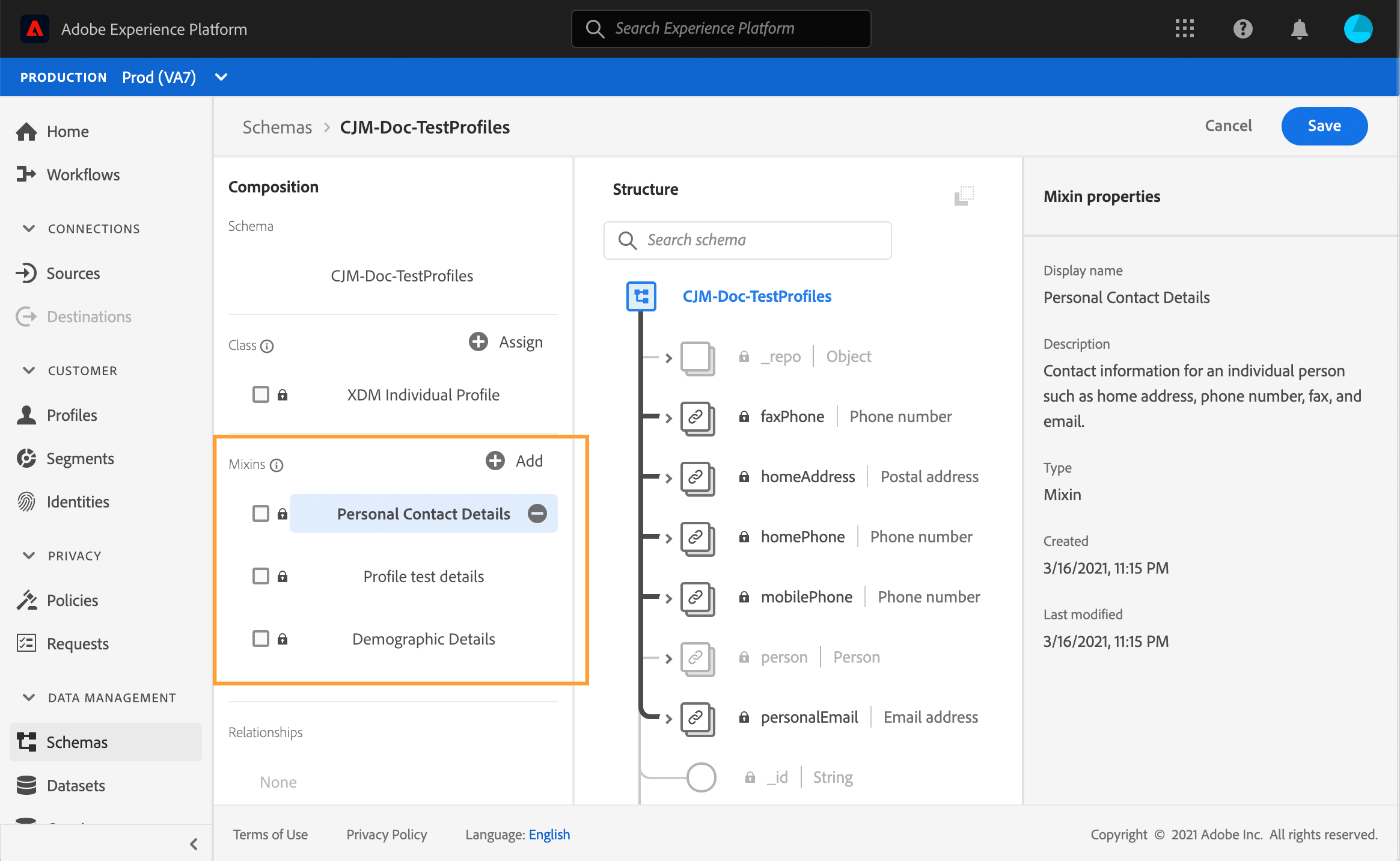Check the Profile test details checkbox
Image resolution: width=1400 pixels, height=861 pixels.
(x=261, y=576)
